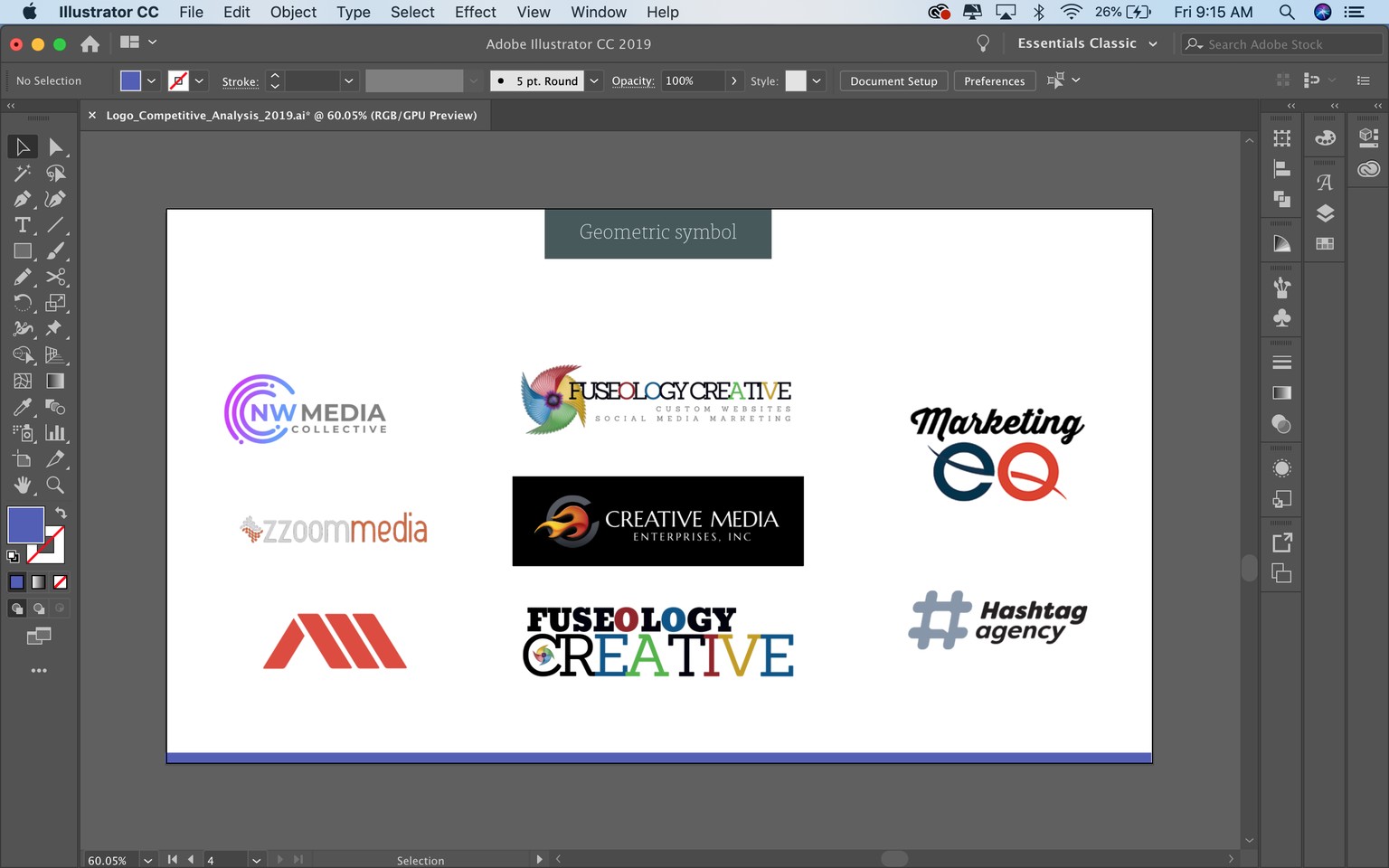The width and height of the screenshot is (1389, 868).
Task: Select the Pen tool
Action: point(23,199)
